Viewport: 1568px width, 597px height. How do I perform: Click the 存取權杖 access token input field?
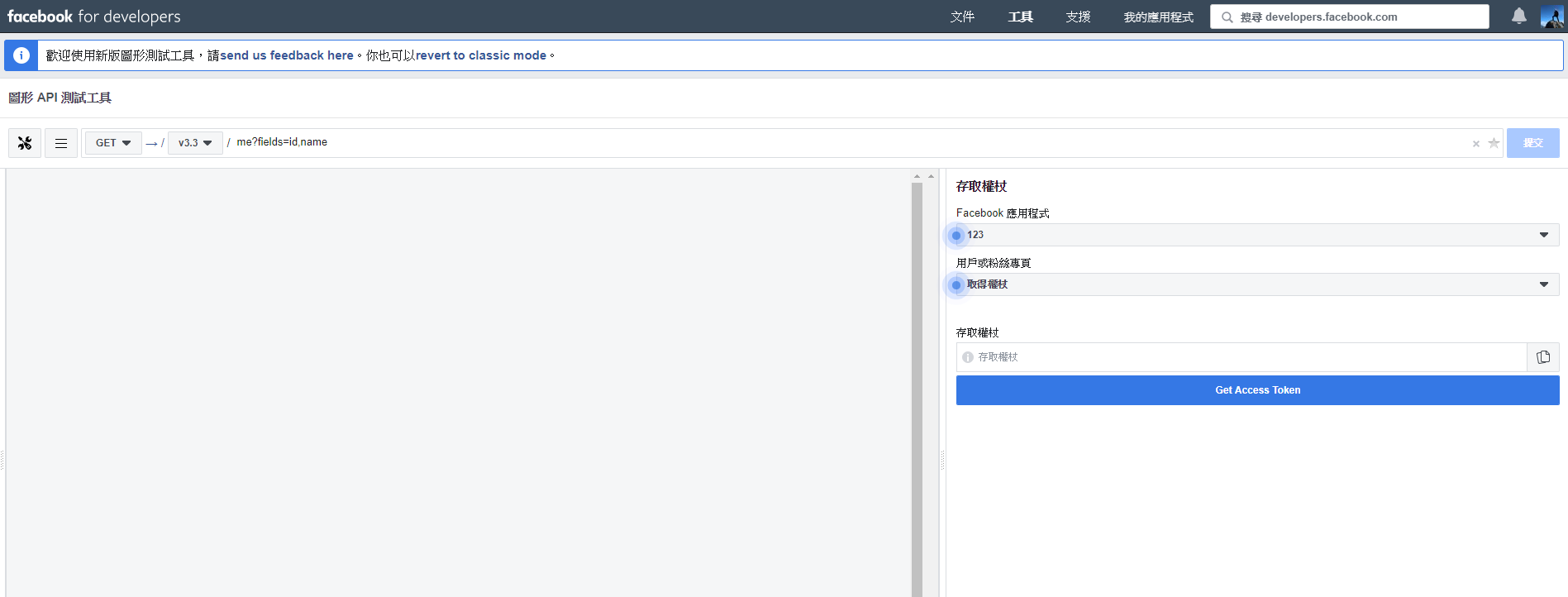(x=1242, y=357)
